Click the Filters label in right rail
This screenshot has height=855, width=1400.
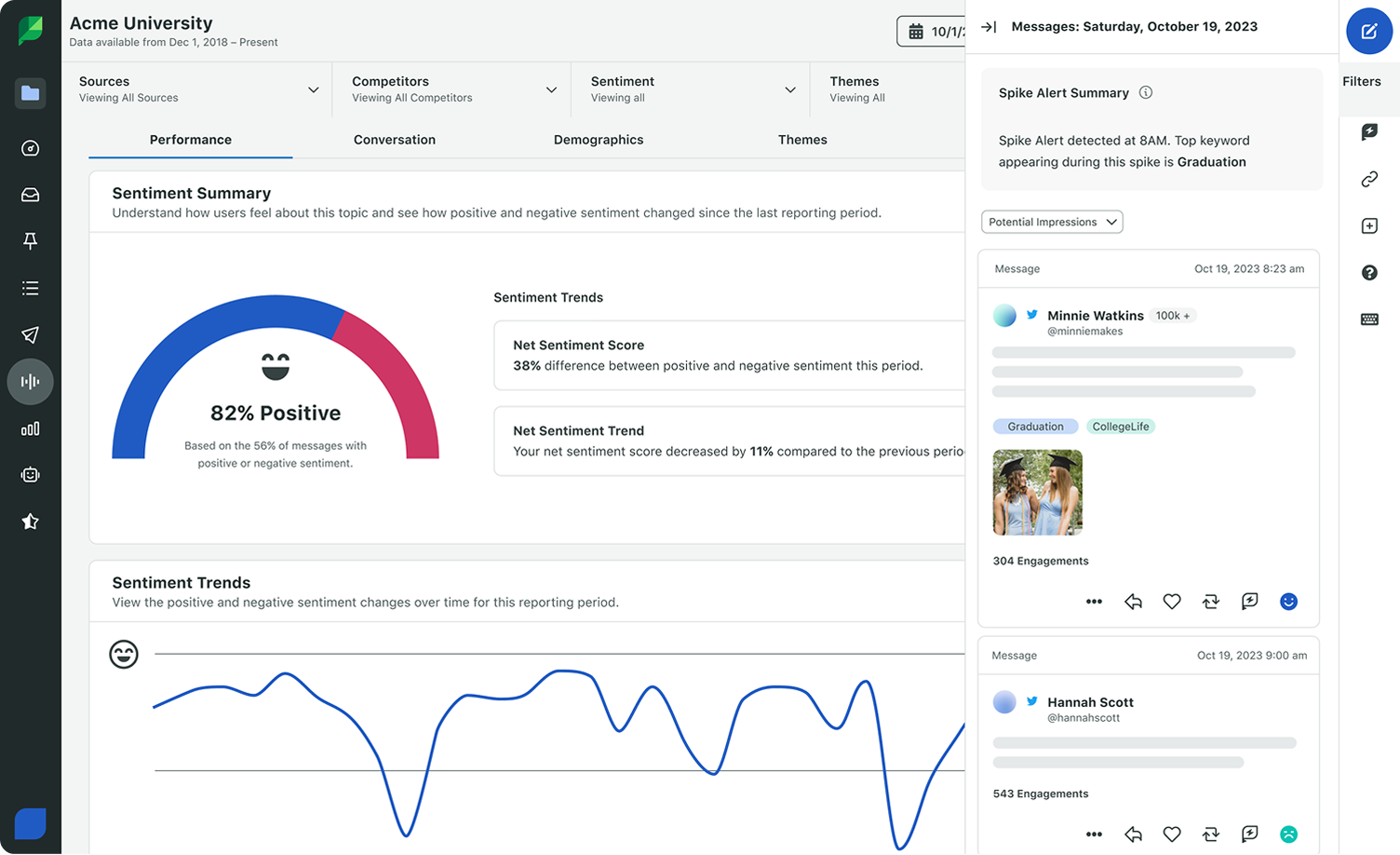(1363, 81)
